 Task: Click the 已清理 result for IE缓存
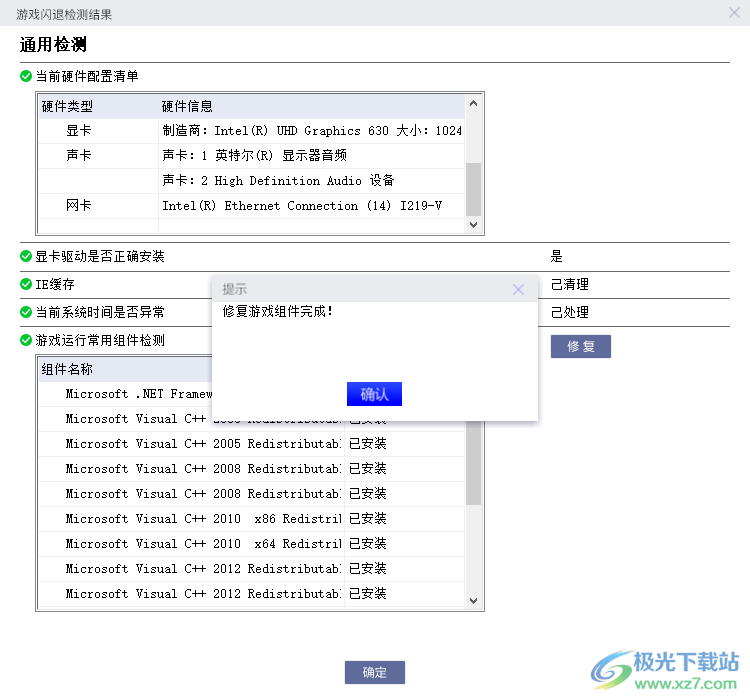pos(570,284)
